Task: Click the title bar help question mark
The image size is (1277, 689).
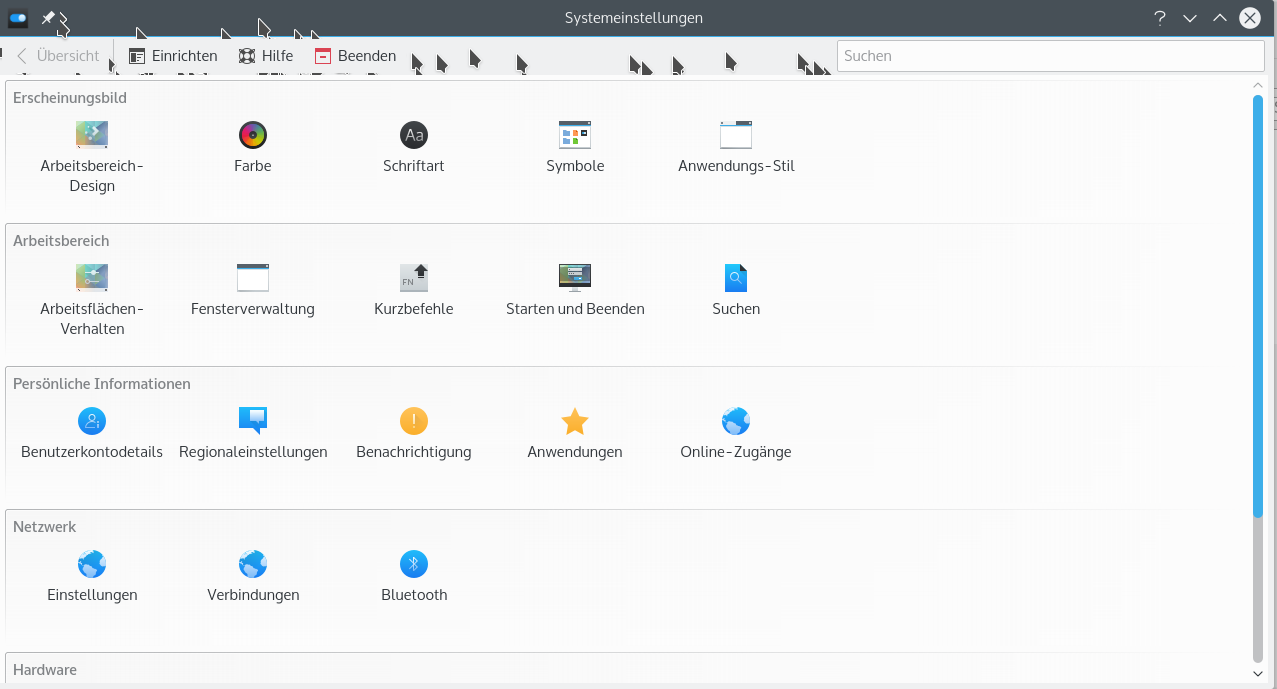Action: pos(1160,18)
